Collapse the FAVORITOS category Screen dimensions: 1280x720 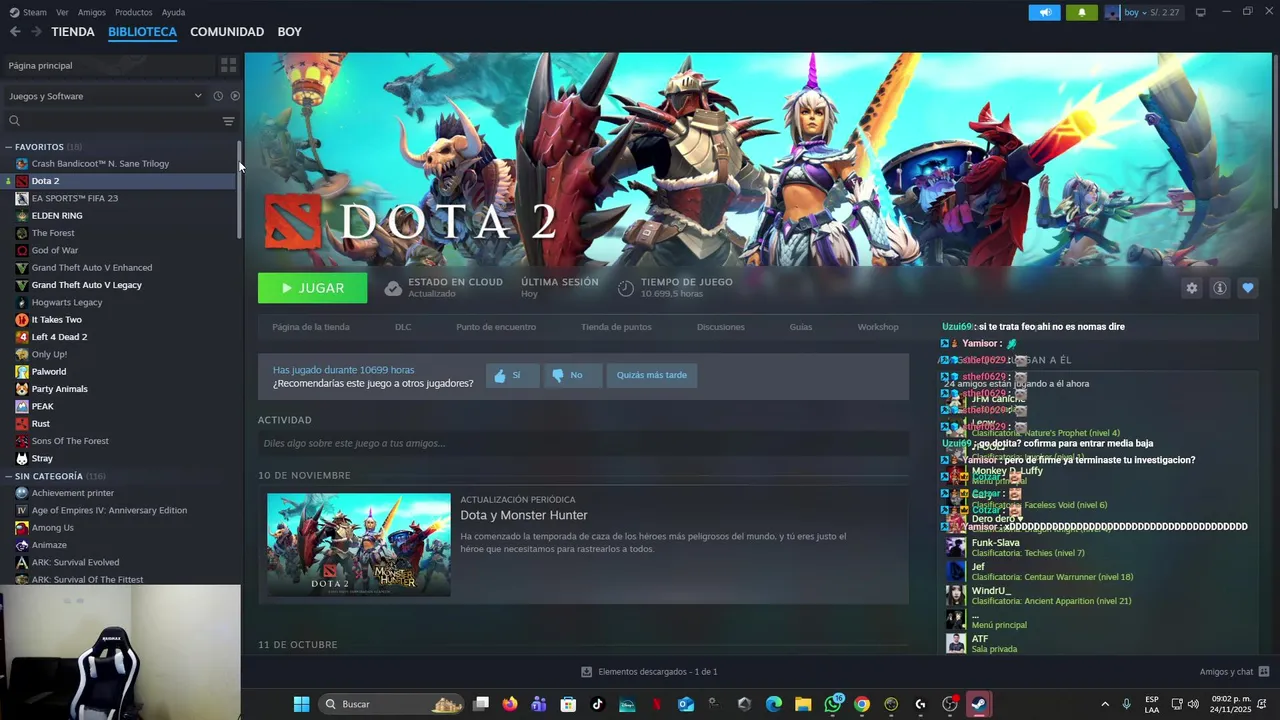pyautogui.click(x=9, y=147)
